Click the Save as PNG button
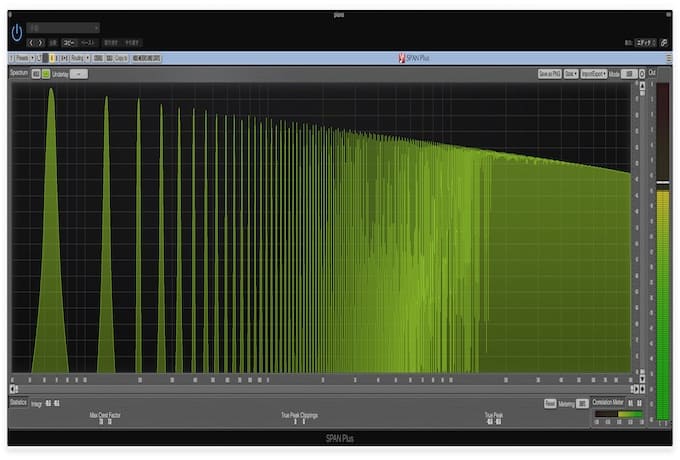 (549, 74)
